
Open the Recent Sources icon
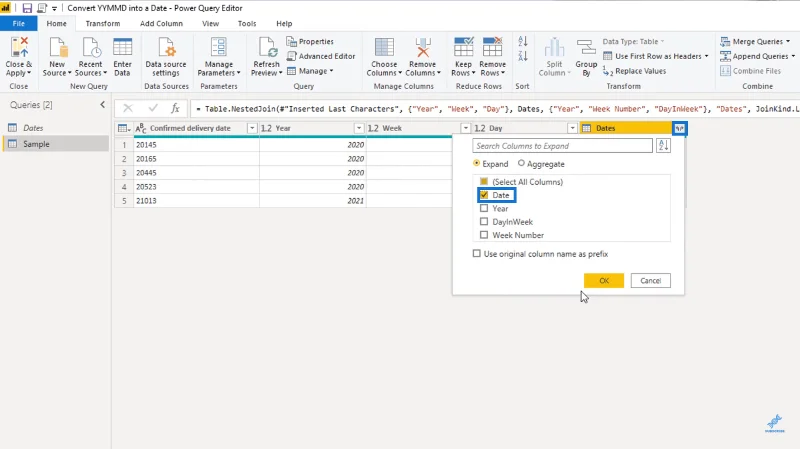pos(91,47)
